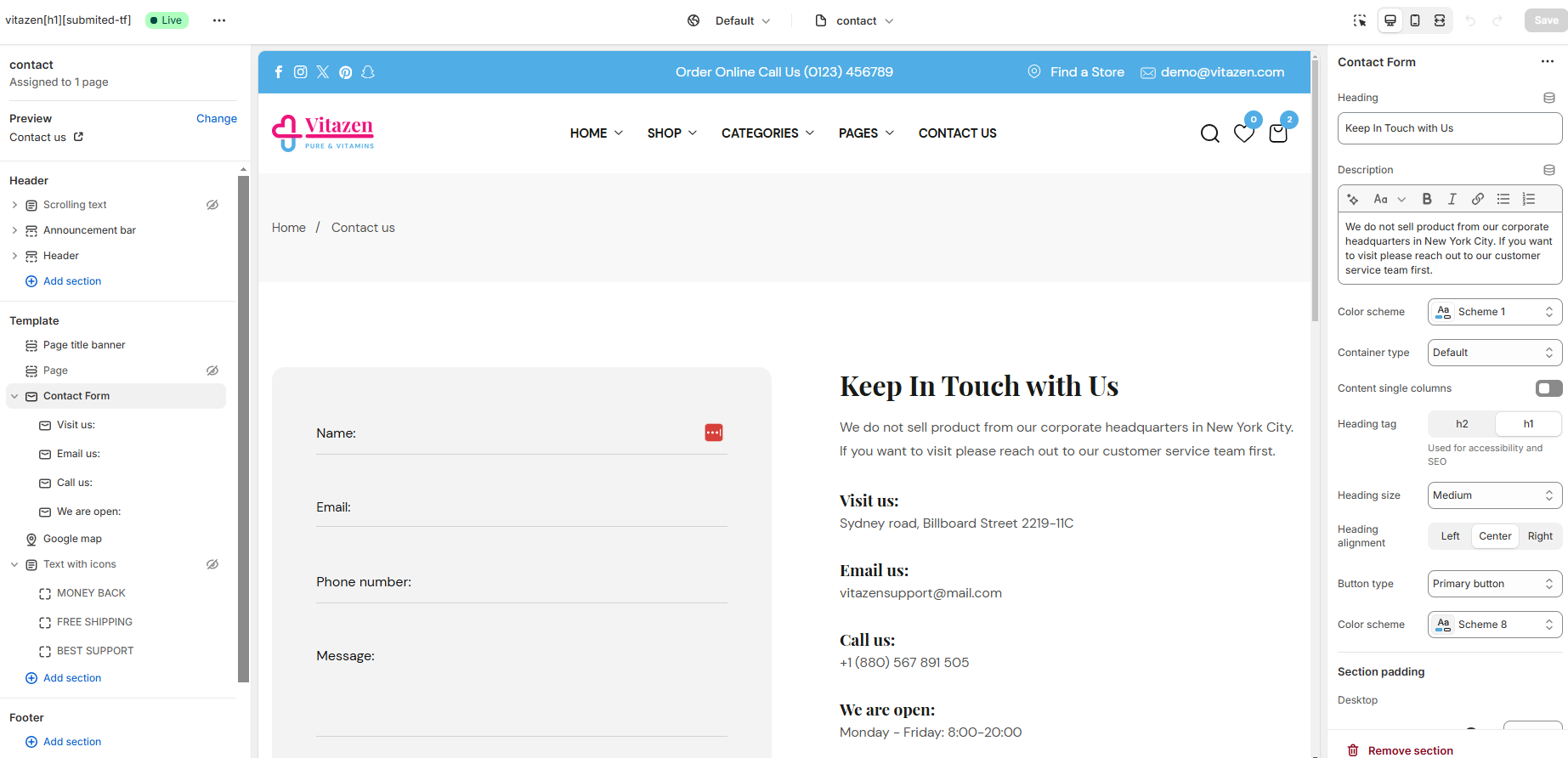Expand the Announcement bar section

coord(14,230)
